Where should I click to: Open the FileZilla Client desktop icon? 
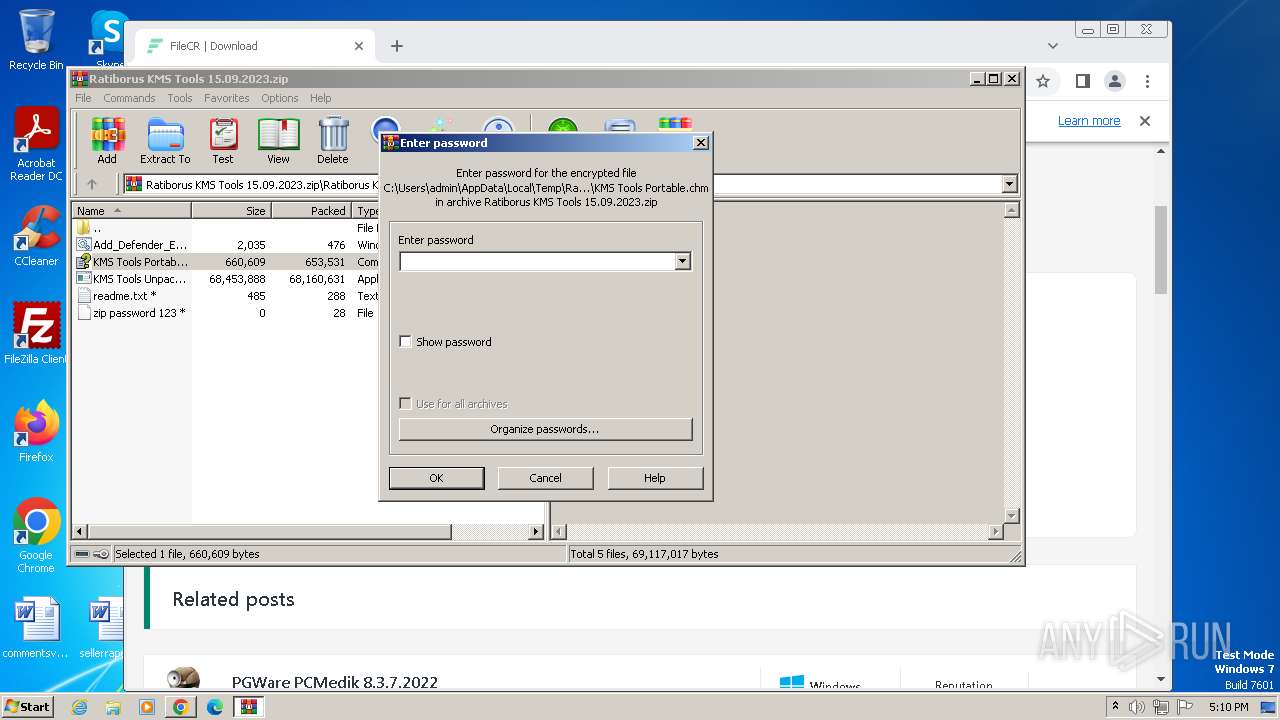36,334
